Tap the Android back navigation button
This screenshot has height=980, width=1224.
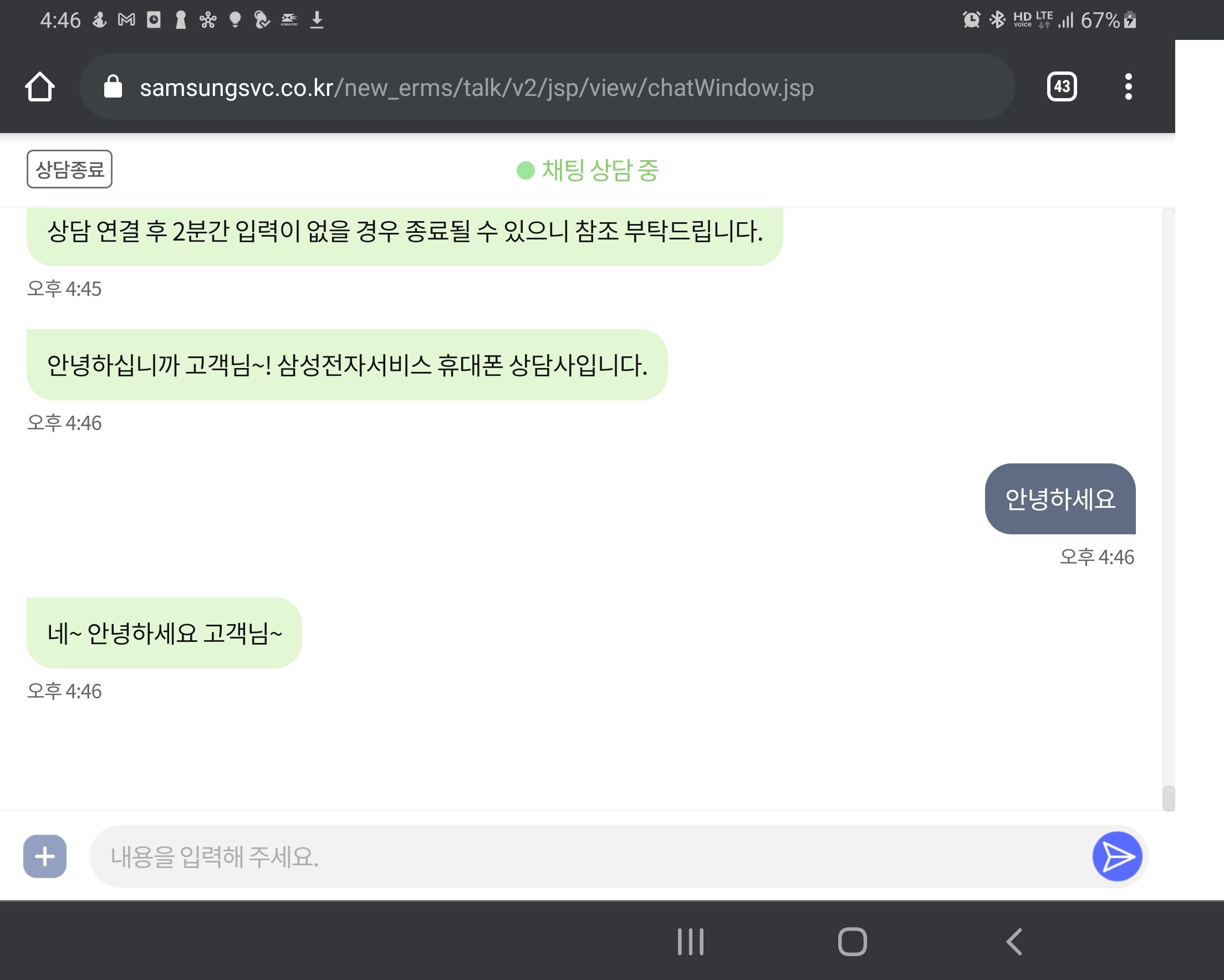1014,941
